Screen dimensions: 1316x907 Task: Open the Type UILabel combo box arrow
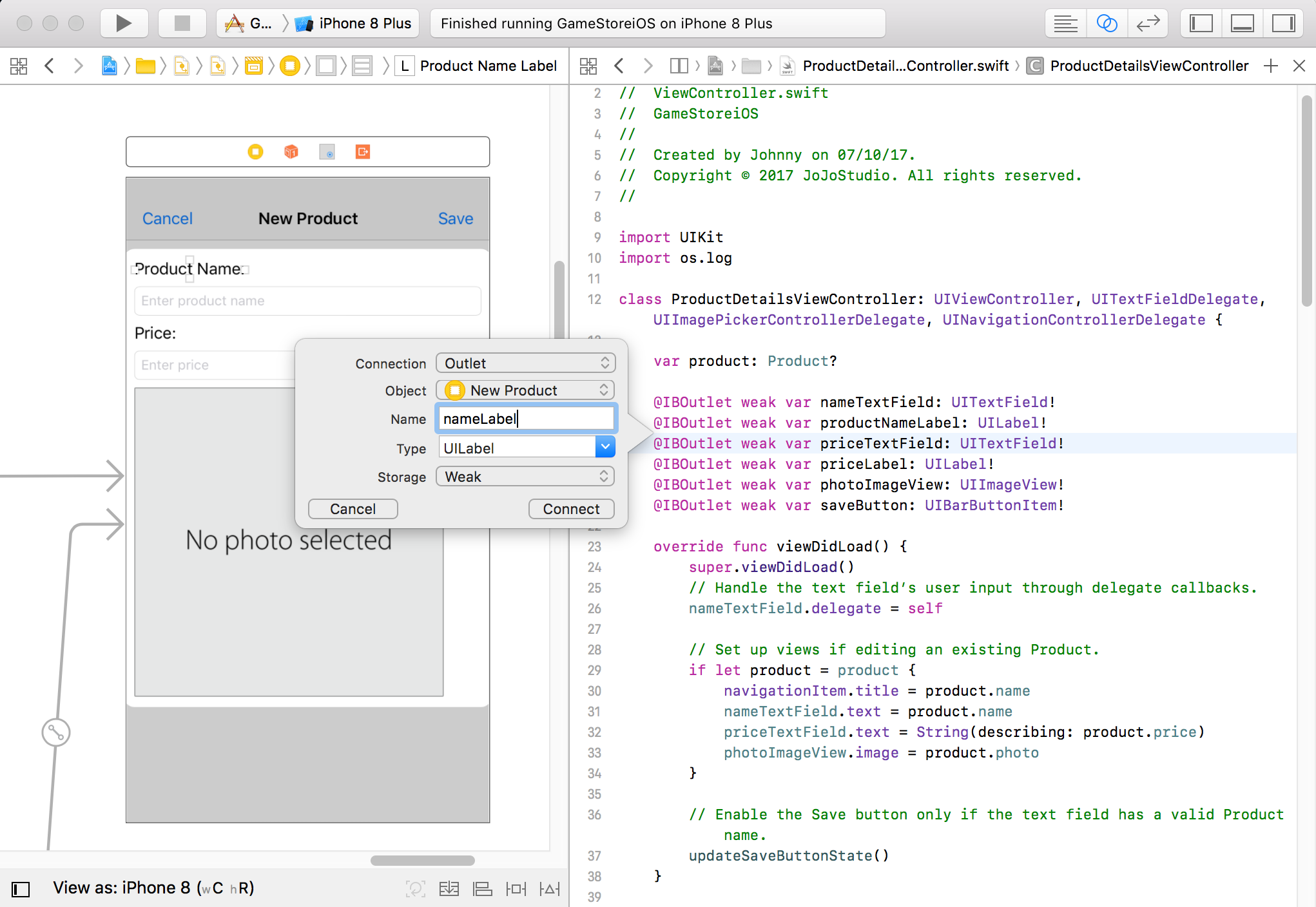coord(605,447)
